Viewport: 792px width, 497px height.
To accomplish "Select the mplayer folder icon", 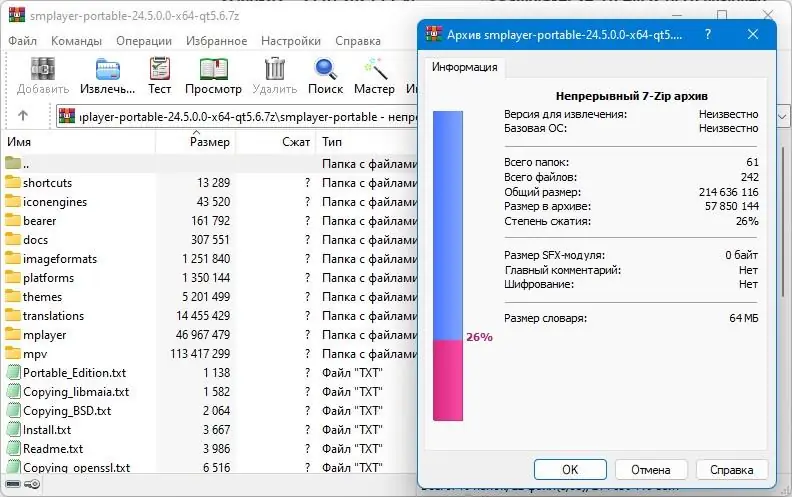I will point(13,334).
